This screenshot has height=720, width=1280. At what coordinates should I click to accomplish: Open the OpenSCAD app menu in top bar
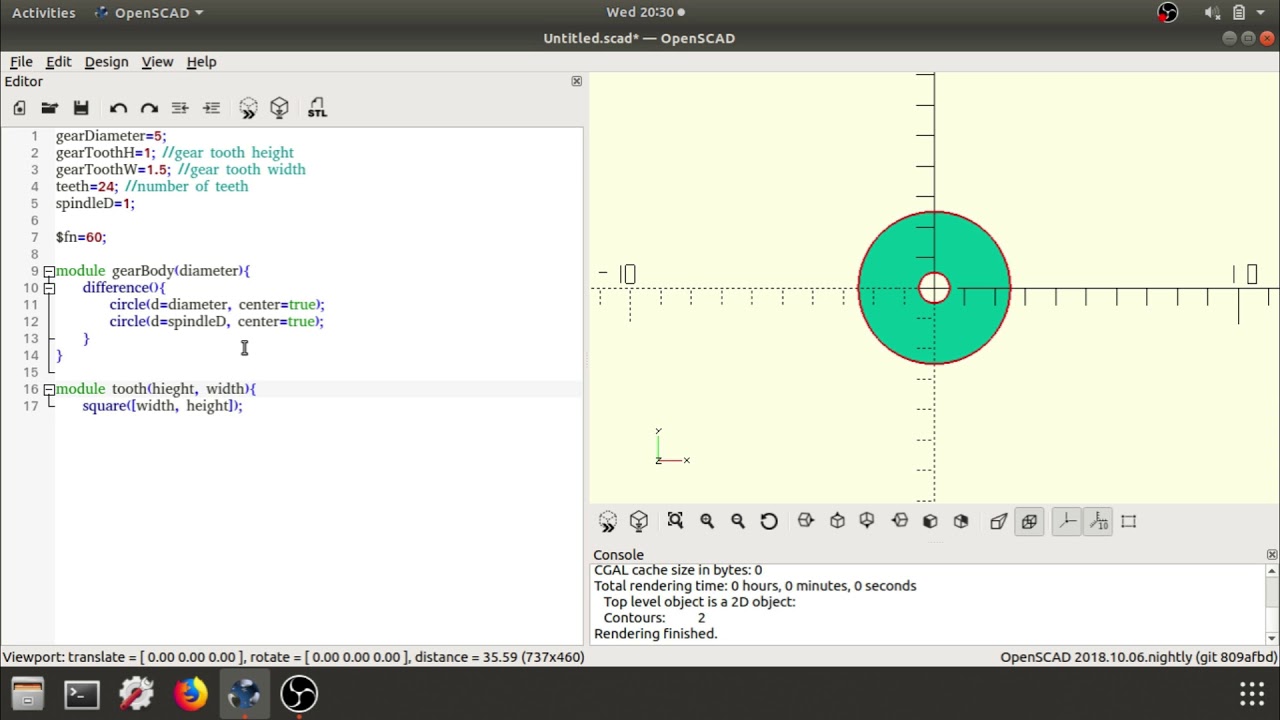tap(148, 13)
